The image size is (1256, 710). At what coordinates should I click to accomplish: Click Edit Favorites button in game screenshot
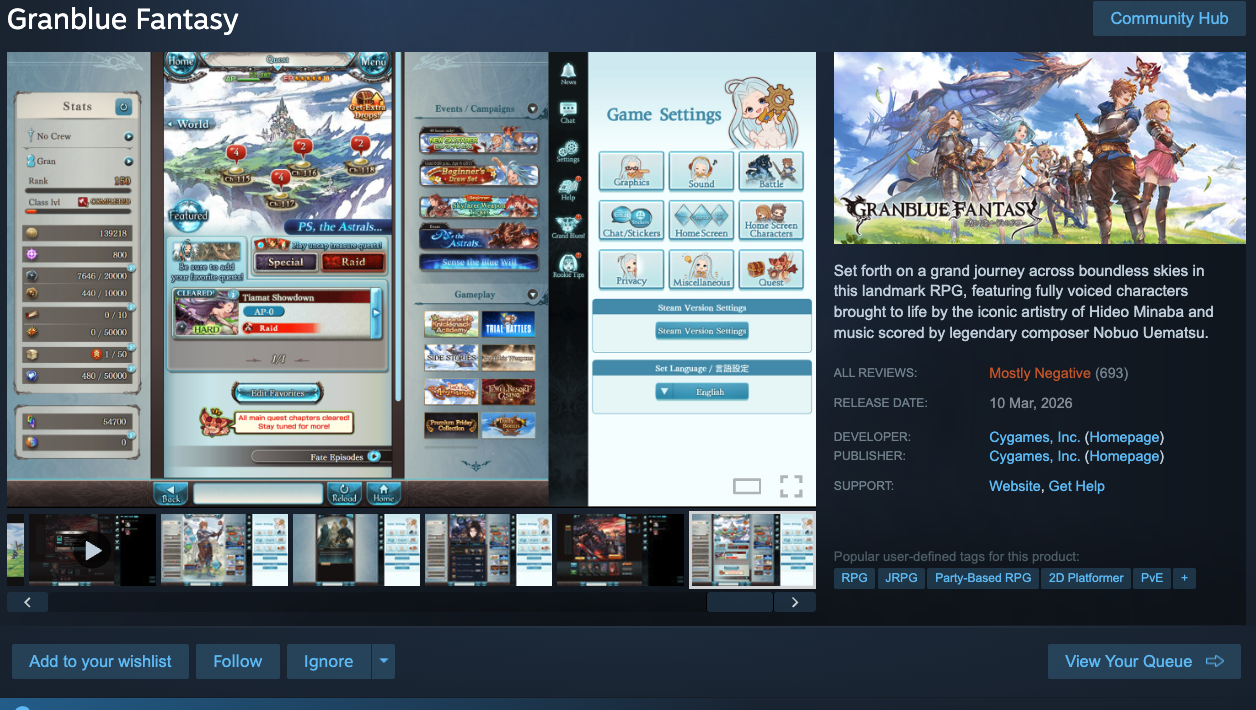pyautogui.click(x=278, y=392)
